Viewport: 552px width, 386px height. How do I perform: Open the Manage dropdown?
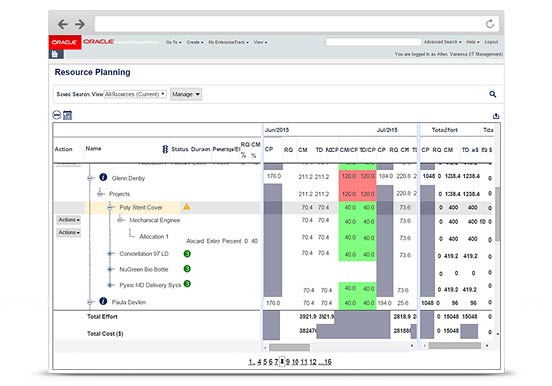pos(186,94)
